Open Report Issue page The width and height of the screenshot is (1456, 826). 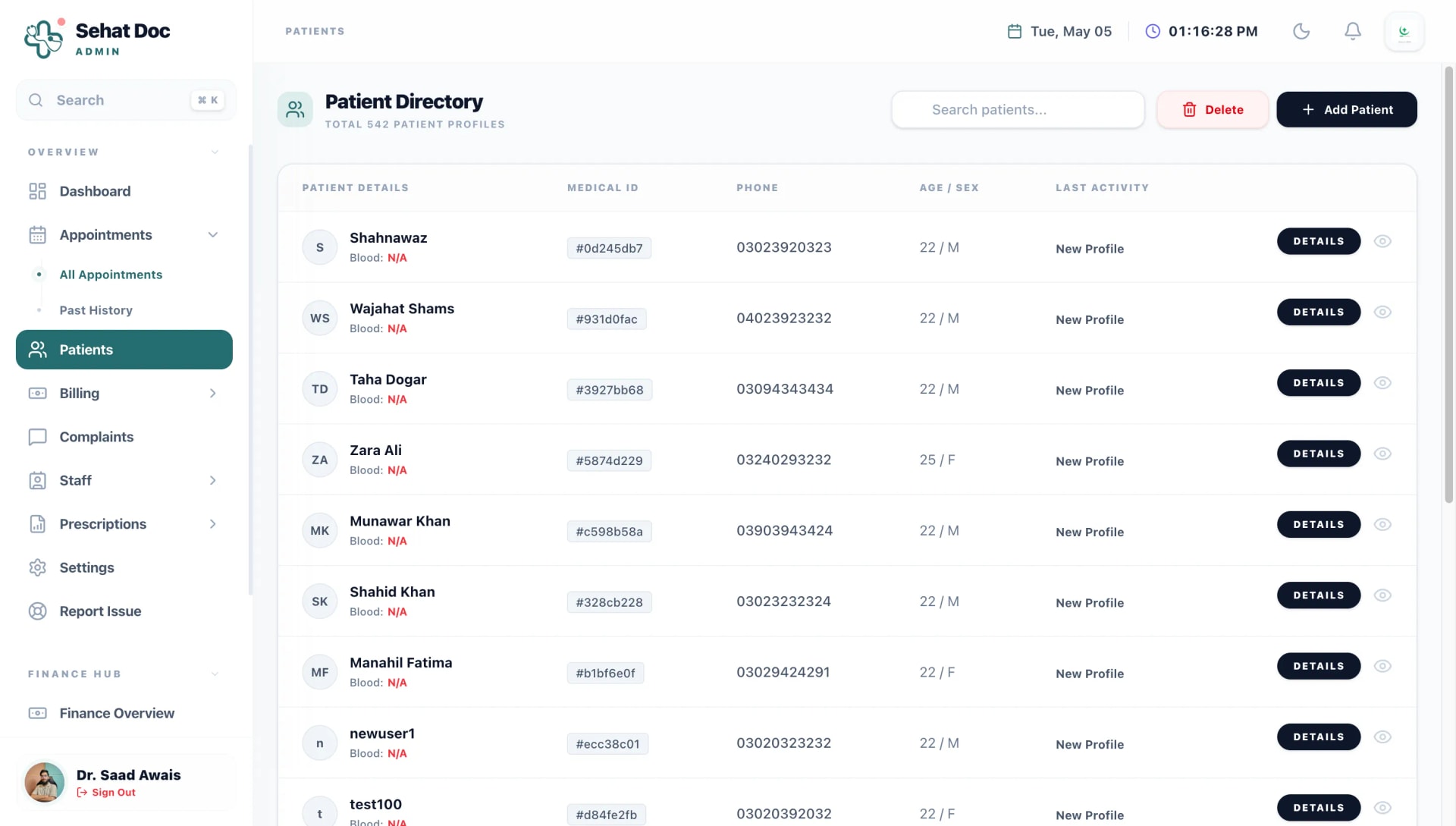124,611
